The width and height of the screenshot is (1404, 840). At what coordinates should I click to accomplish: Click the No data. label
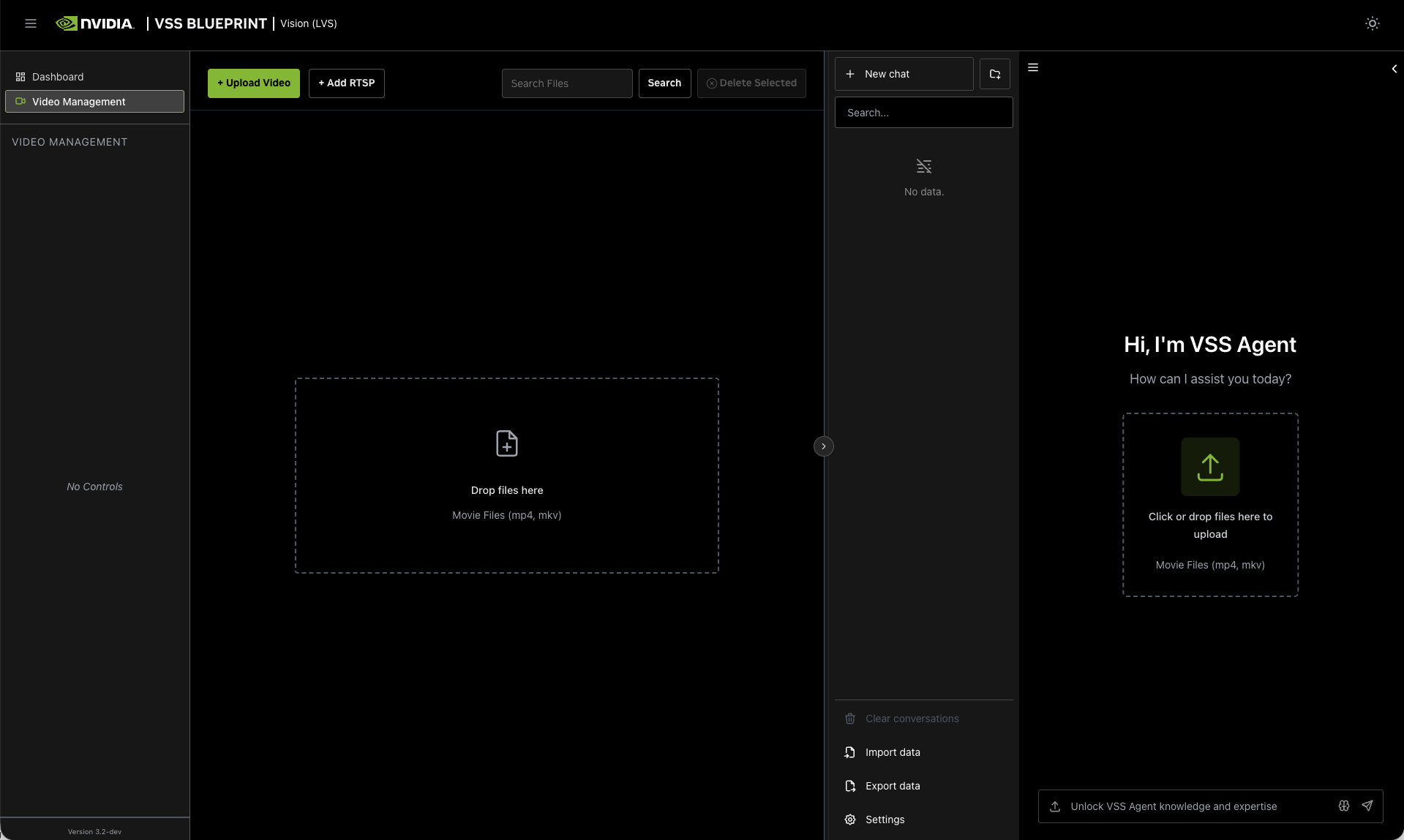click(924, 192)
